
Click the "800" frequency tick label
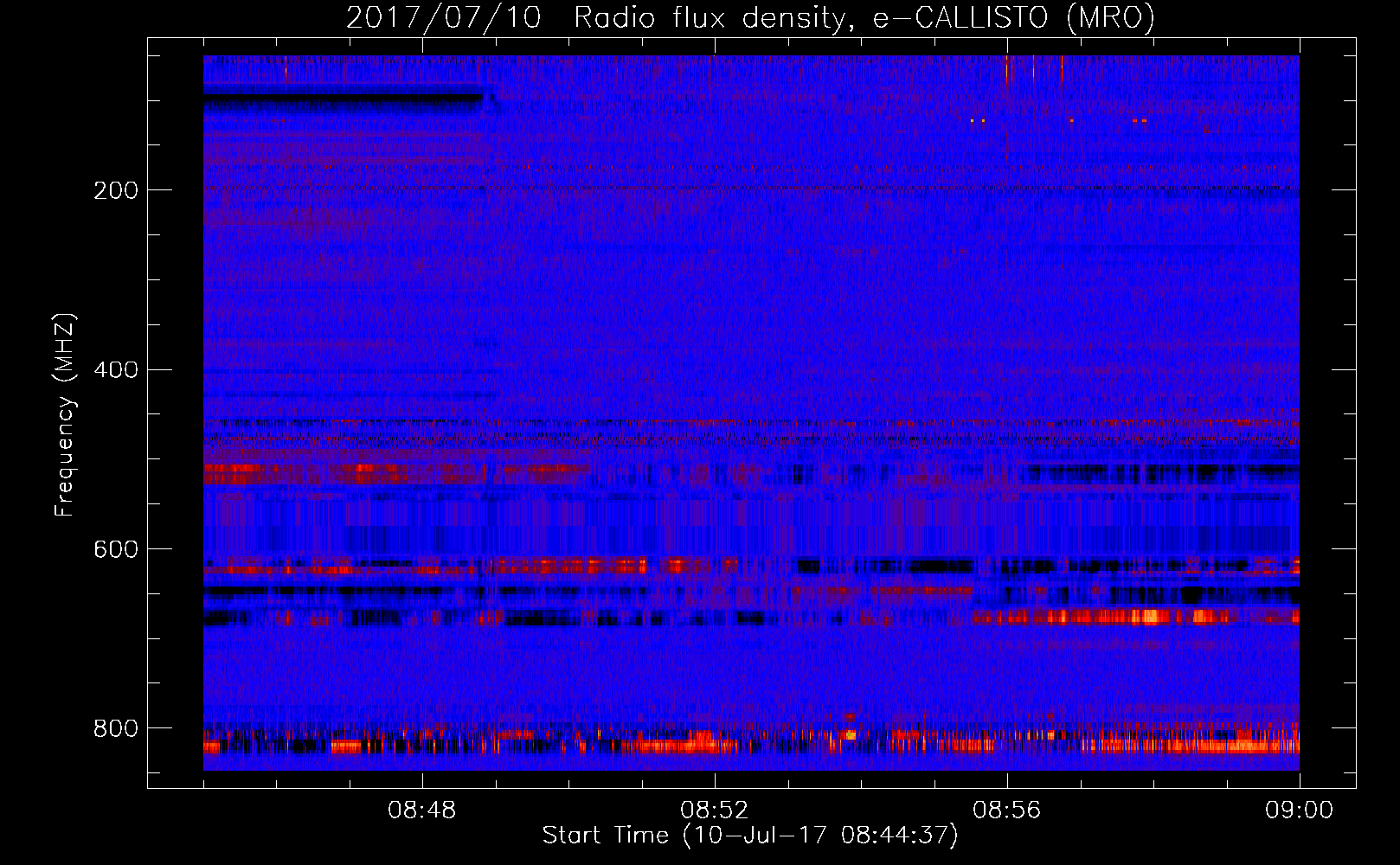[116, 728]
